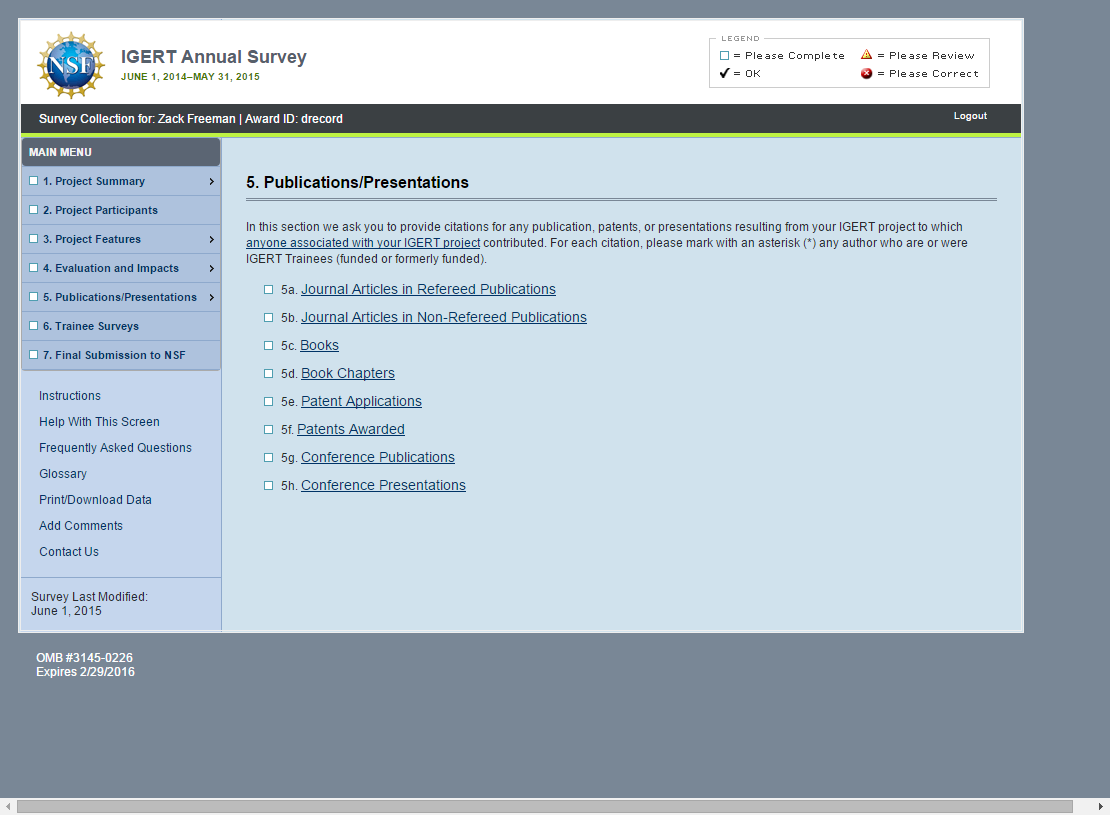Open the Add Comments link
1110x815 pixels.
click(81, 526)
